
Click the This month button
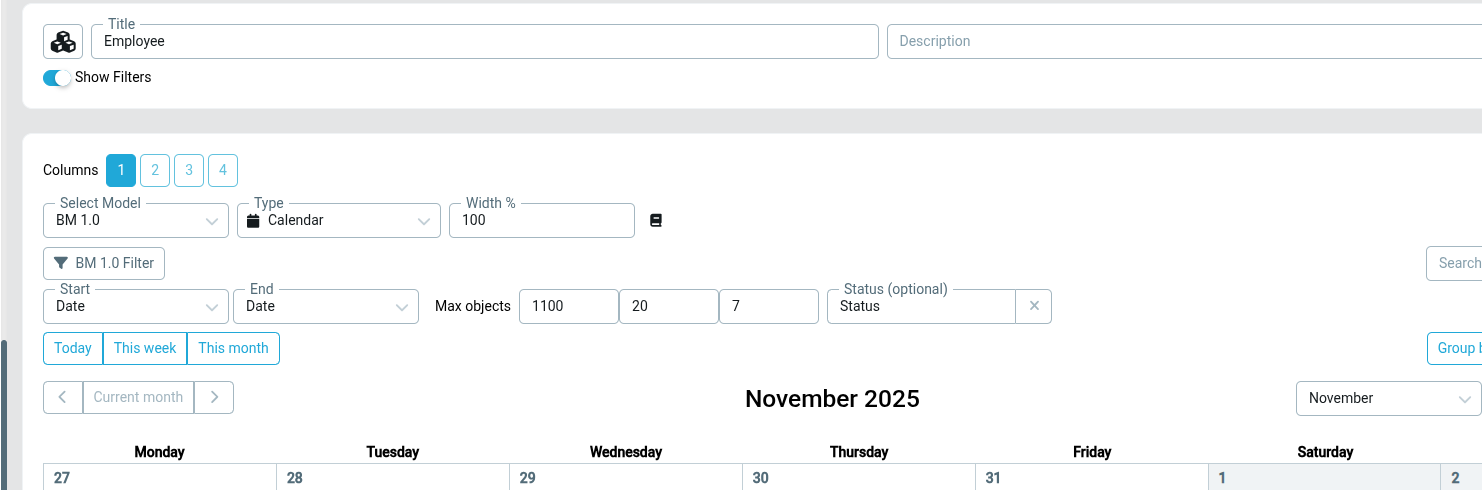coord(233,348)
